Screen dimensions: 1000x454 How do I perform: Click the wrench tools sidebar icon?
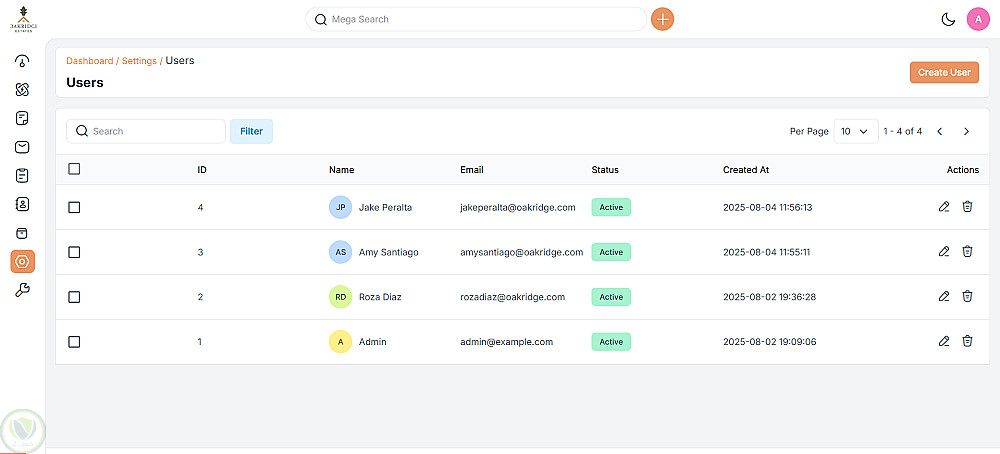22,290
